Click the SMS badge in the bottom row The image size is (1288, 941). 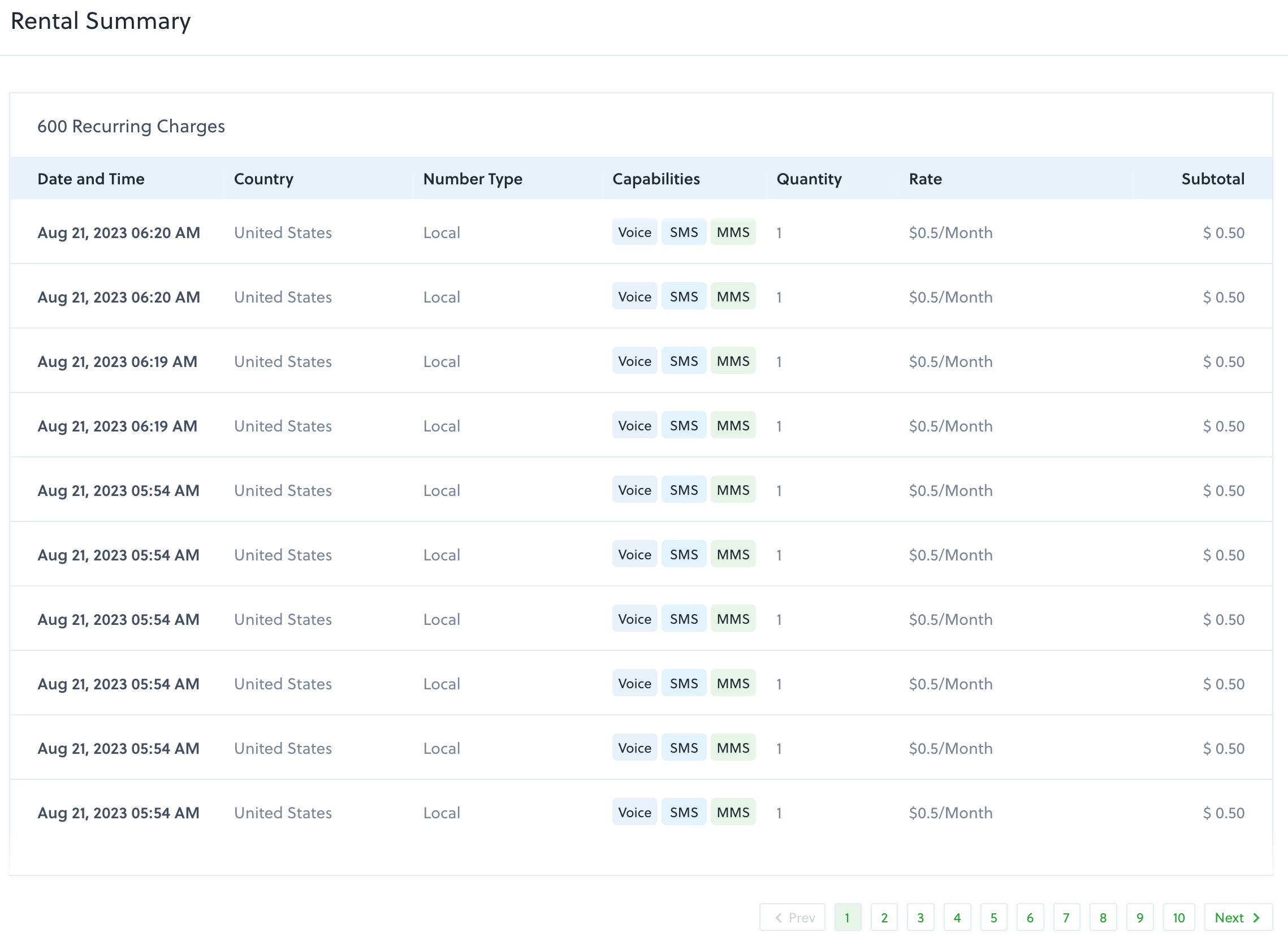point(684,812)
